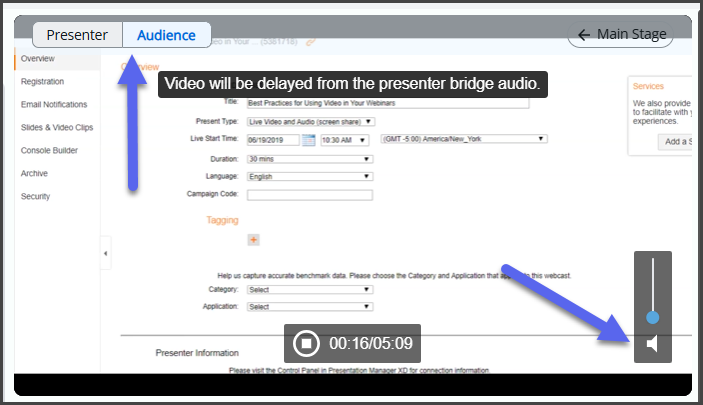This screenshot has height=405, width=703.
Task: Click the Campaign Code field
Action: point(310,195)
